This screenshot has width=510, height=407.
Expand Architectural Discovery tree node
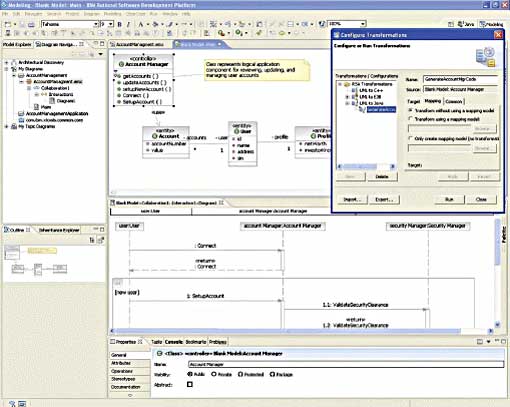click(x=6, y=62)
